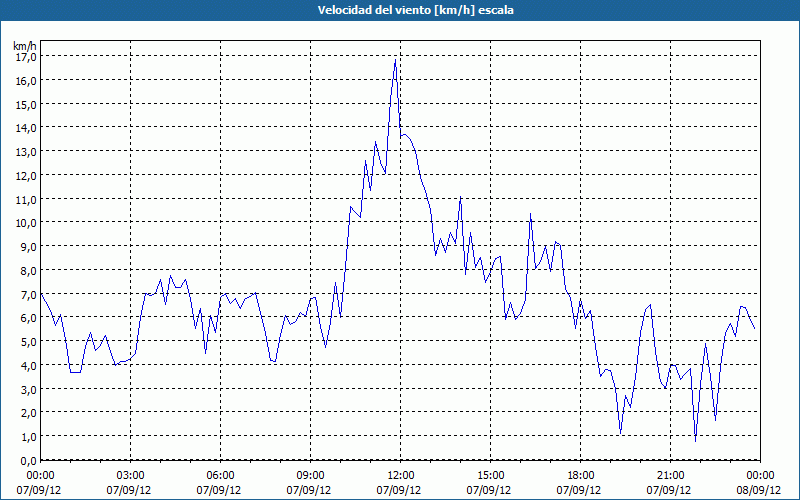Click the 15:00 time label
800x500 pixels.
490,476
